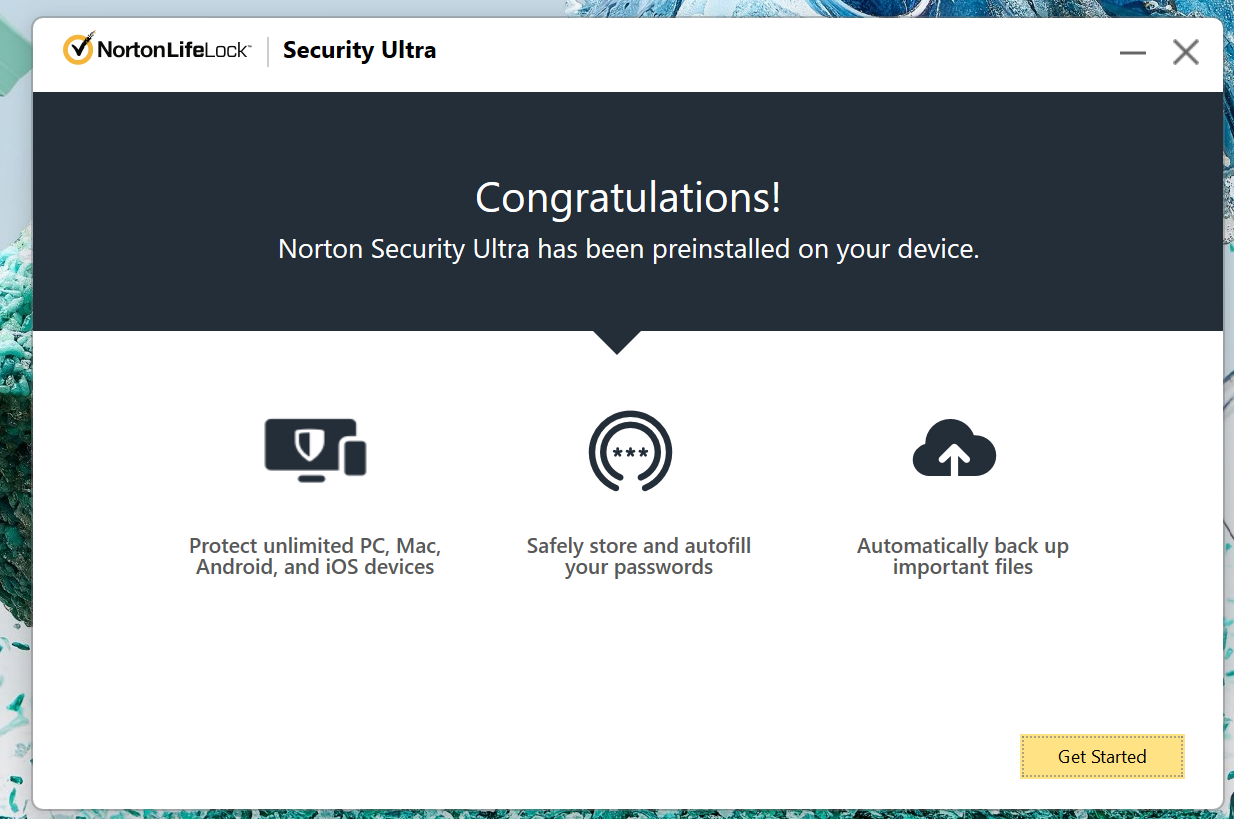The width and height of the screenshot is (1234, 819).
Task: Click the downward triangle pointer below the banner
Action: [x=617, y=342]
